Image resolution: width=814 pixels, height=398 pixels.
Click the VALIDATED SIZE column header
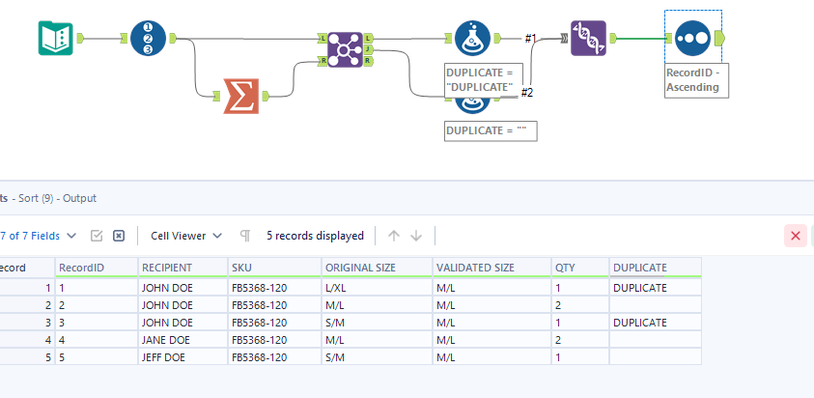pos(492,268)
